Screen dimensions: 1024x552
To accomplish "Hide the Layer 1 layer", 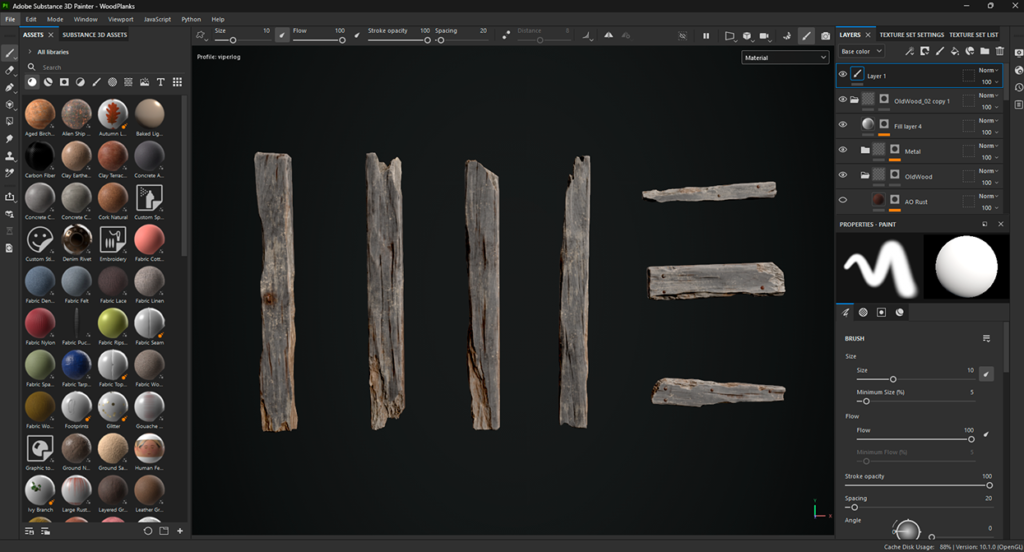I will point(842,75).
